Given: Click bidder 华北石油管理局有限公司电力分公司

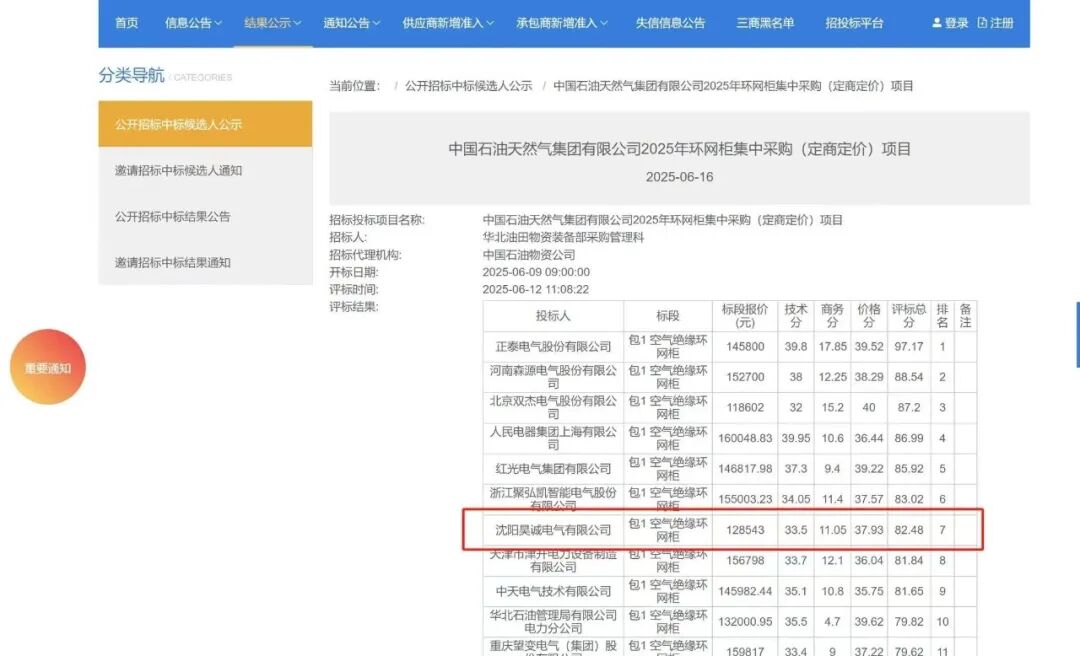Looking at the screenshot, I should [553, 622].
